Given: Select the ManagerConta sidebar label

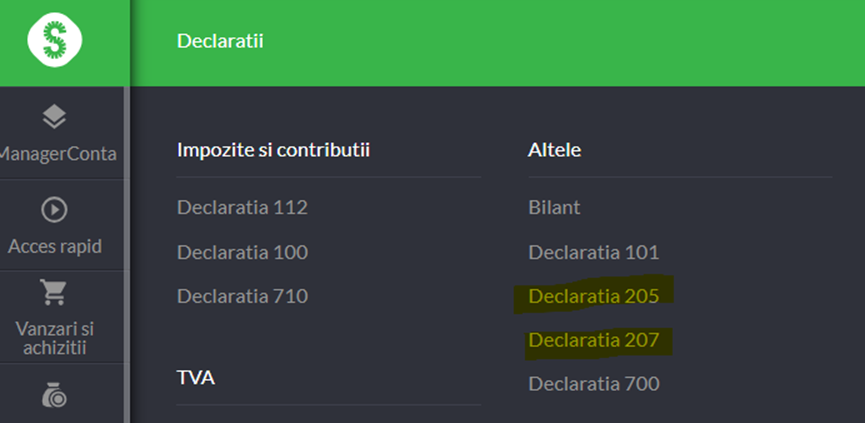Looking at the screenshot, I should [x=58, y=154].
